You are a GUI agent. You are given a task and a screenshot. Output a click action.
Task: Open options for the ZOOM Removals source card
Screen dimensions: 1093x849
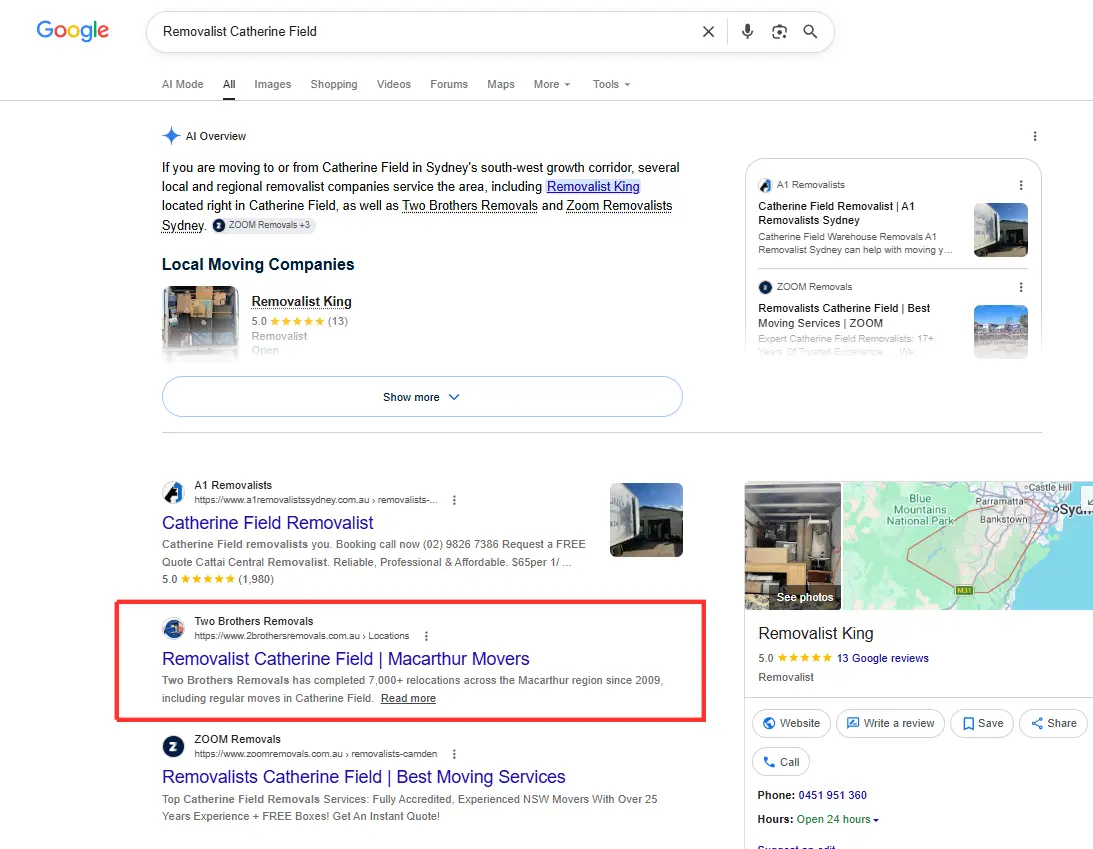click(1021, 287)
